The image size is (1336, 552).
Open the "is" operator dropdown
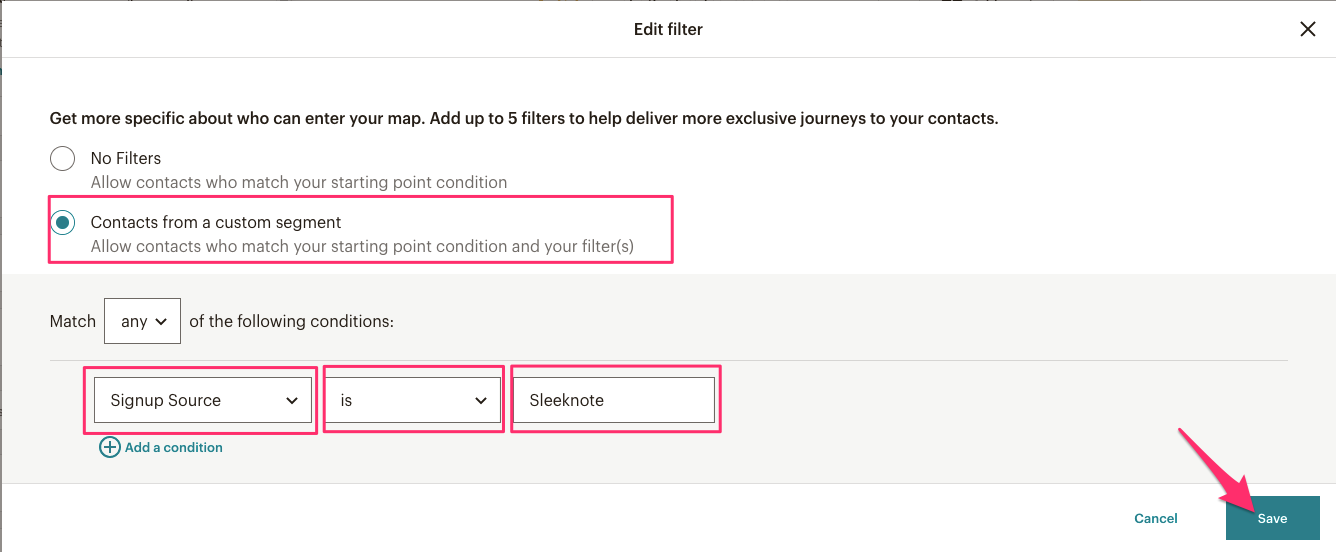point(412,400)
